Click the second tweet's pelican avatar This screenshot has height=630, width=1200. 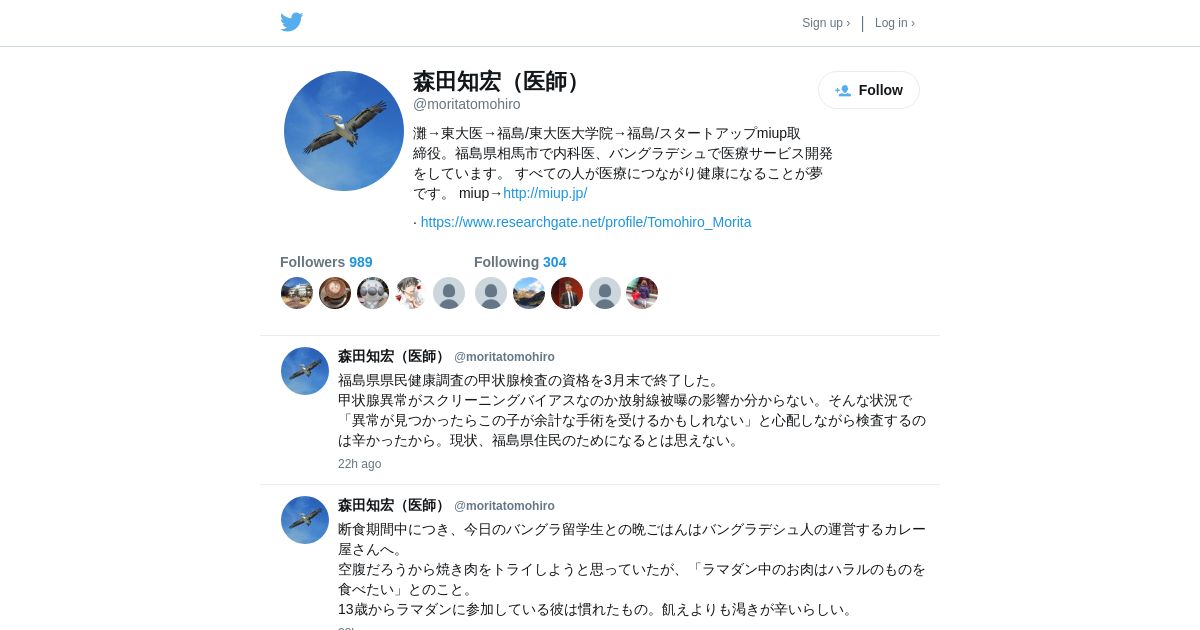pos(305,520)
